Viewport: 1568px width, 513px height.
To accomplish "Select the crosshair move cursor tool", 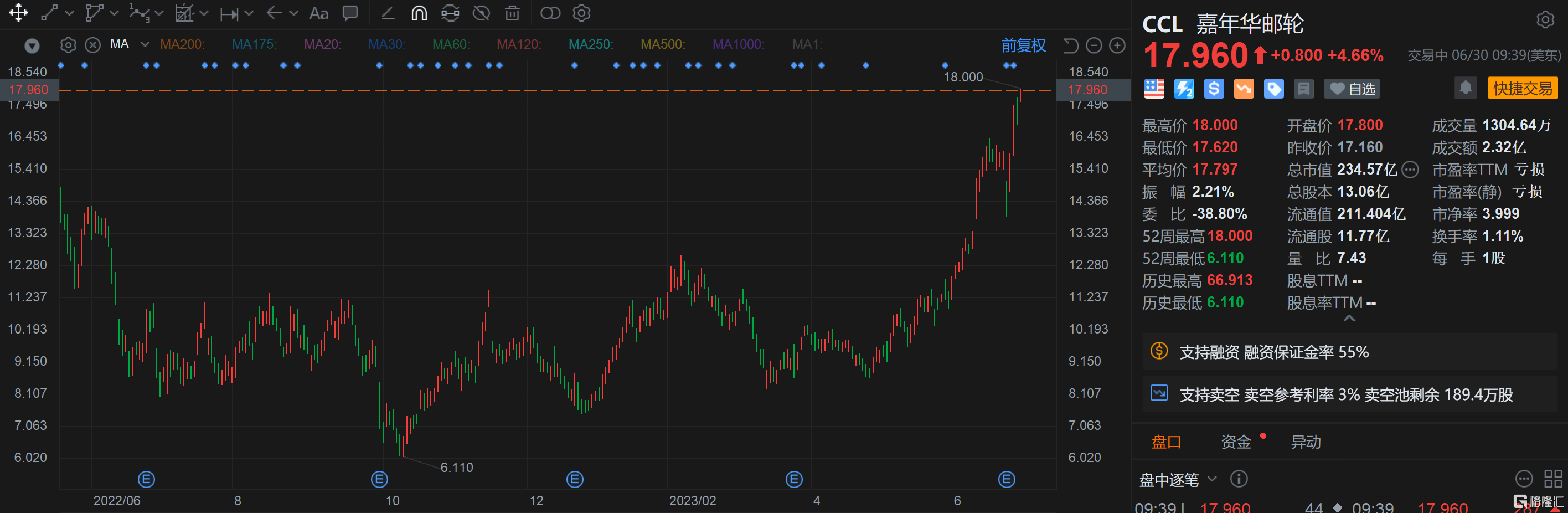I will (18, 13).
